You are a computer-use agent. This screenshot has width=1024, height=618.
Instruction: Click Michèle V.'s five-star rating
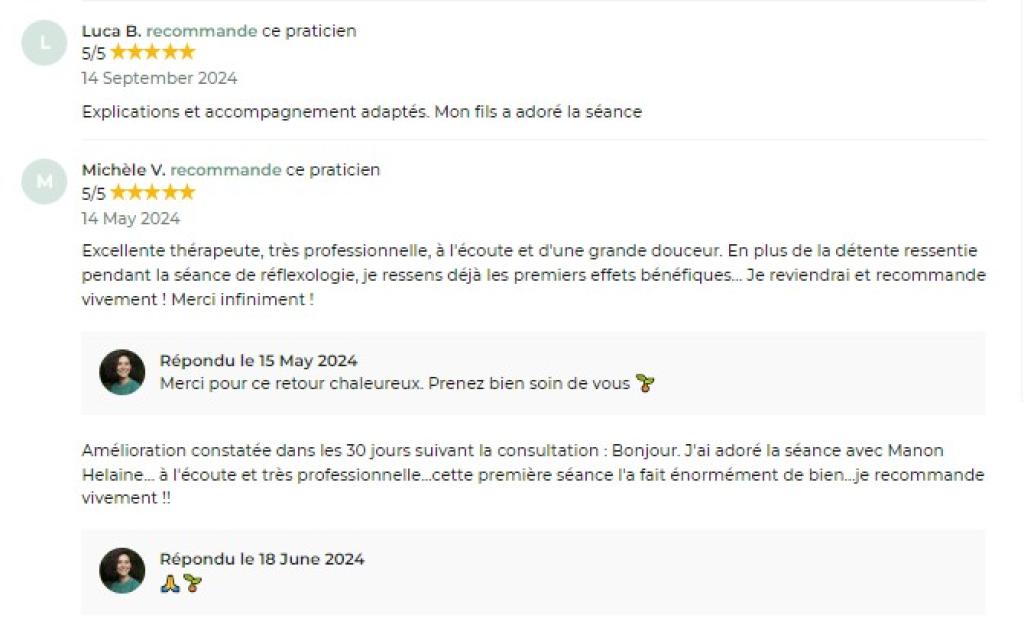(x=152, y=192)
